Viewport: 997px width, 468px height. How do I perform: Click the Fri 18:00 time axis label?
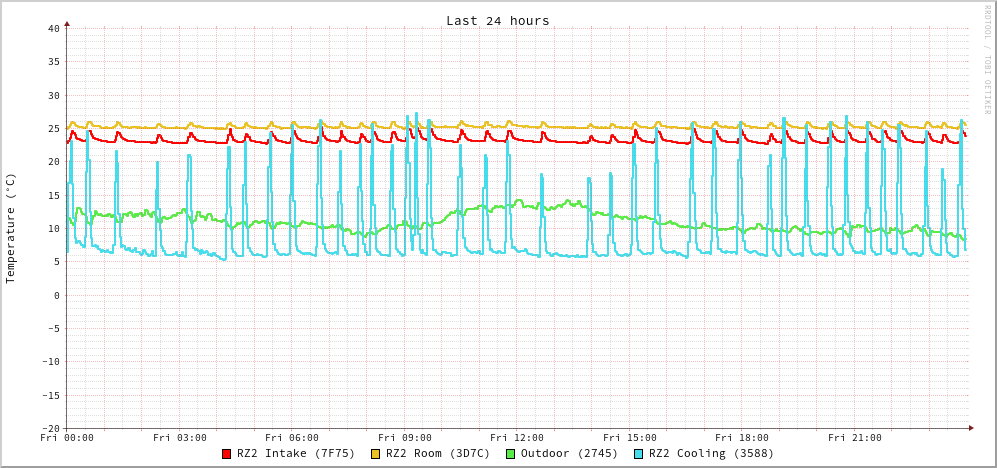pyautogui.click(x=742, y=438)
